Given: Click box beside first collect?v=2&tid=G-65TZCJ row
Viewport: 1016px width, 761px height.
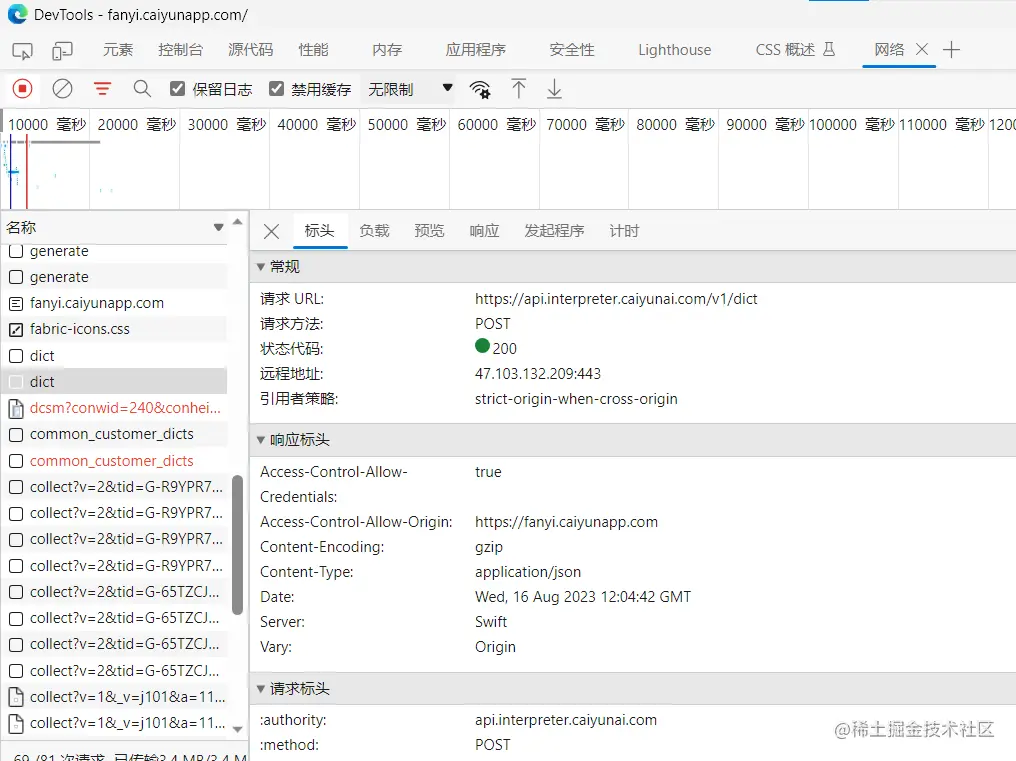Looking at the screenshot, I should pos(16,592).
